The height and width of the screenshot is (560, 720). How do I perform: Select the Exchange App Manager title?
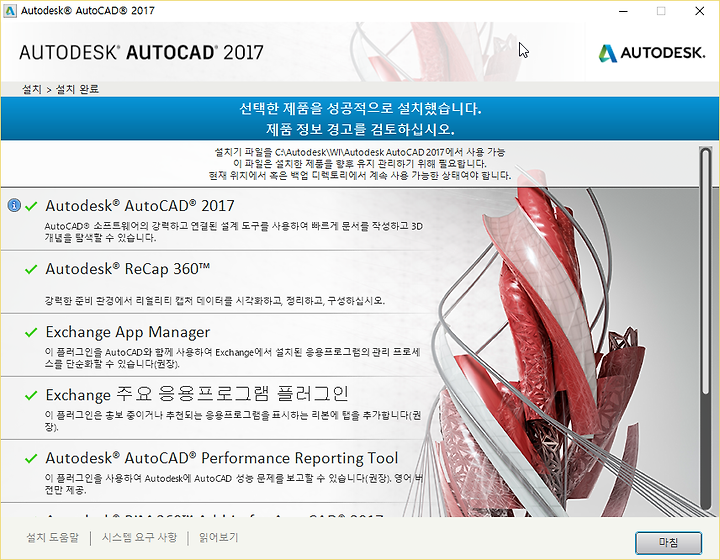pyautogui.click(x=128, y=332)
